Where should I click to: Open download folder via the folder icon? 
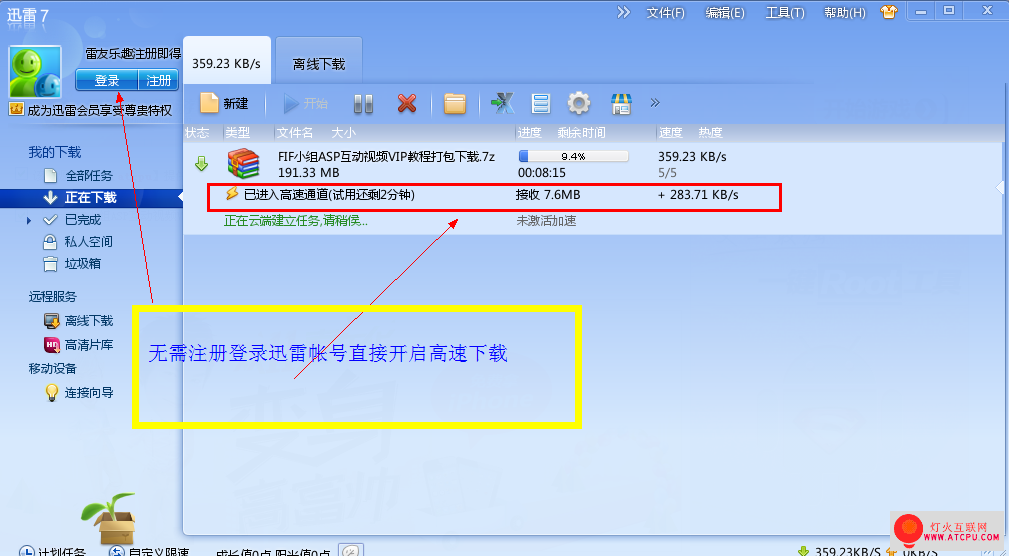(x=455, y=103)
